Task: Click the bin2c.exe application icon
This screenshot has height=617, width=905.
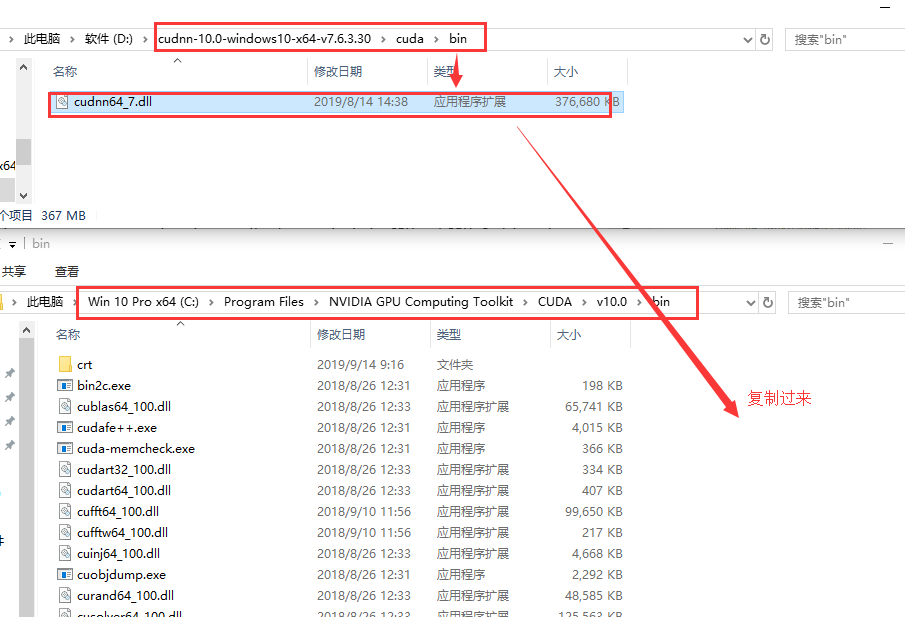Action: tap(65, 385)
